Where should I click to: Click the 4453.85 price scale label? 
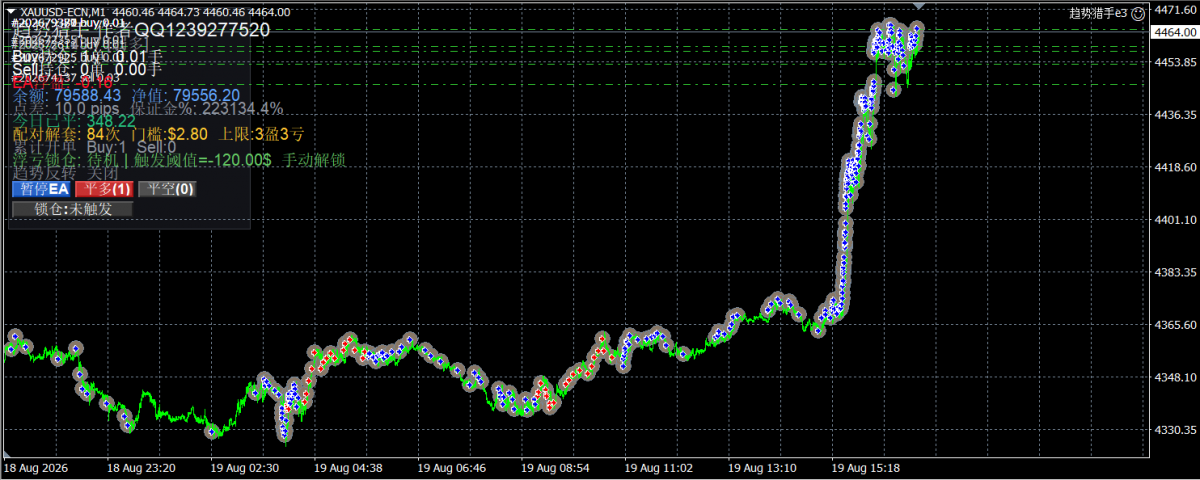pos(1175,62)
